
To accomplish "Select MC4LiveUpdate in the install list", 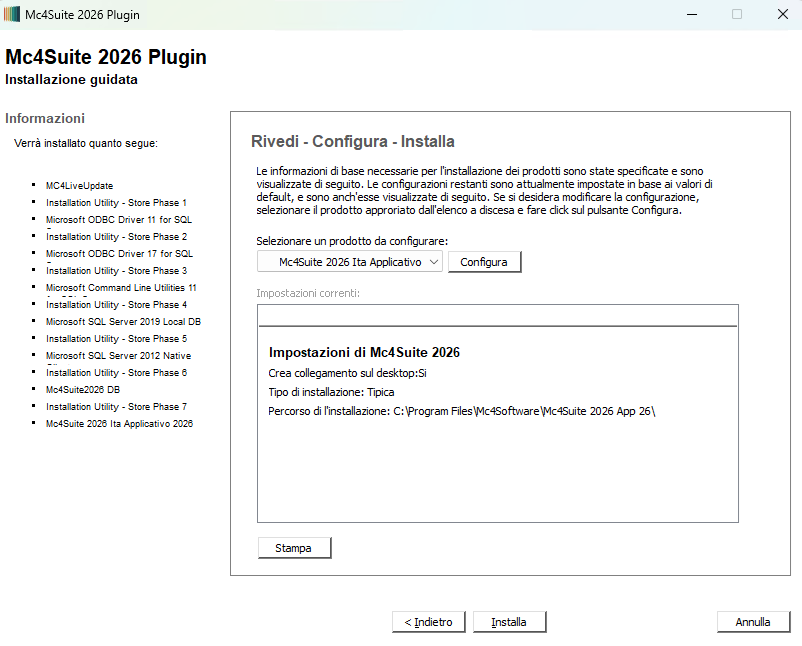I will pos(79,186).
